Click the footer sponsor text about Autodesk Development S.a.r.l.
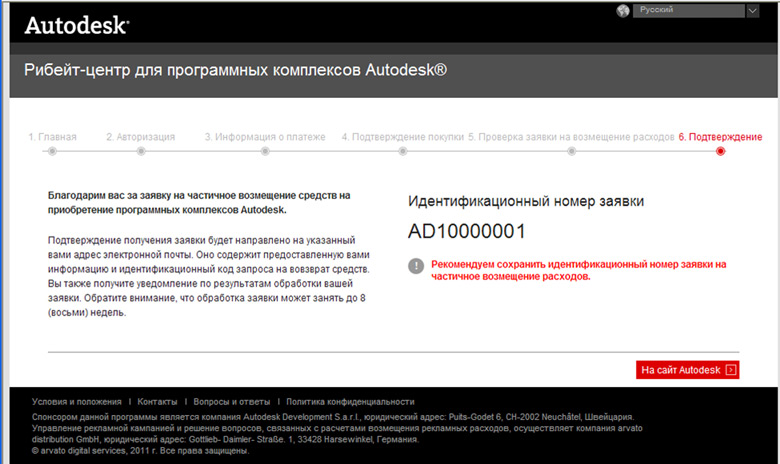 pyautogui.click(x=337, y=428)
